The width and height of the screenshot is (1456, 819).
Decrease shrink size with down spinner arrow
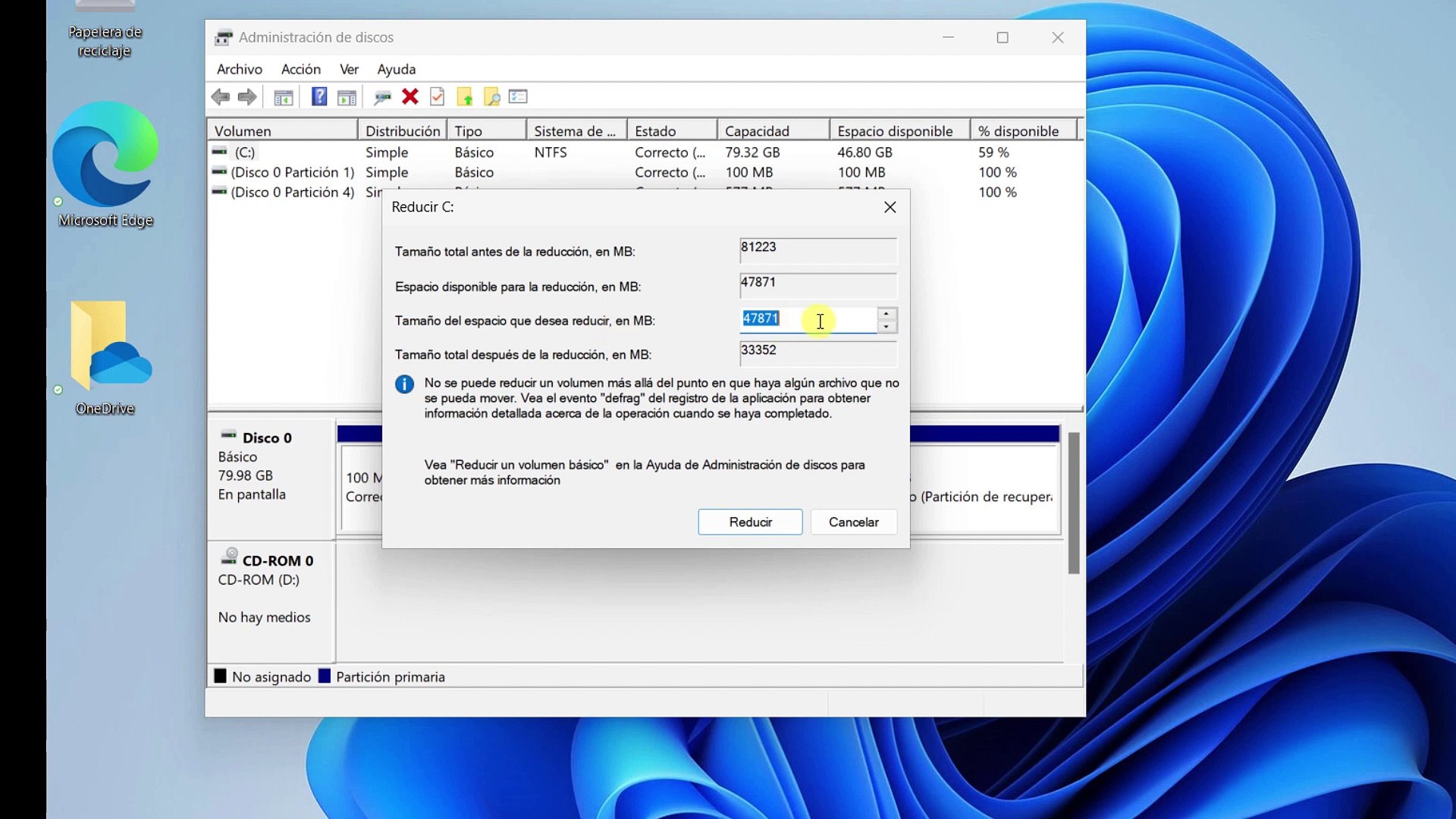click(886, 327)
